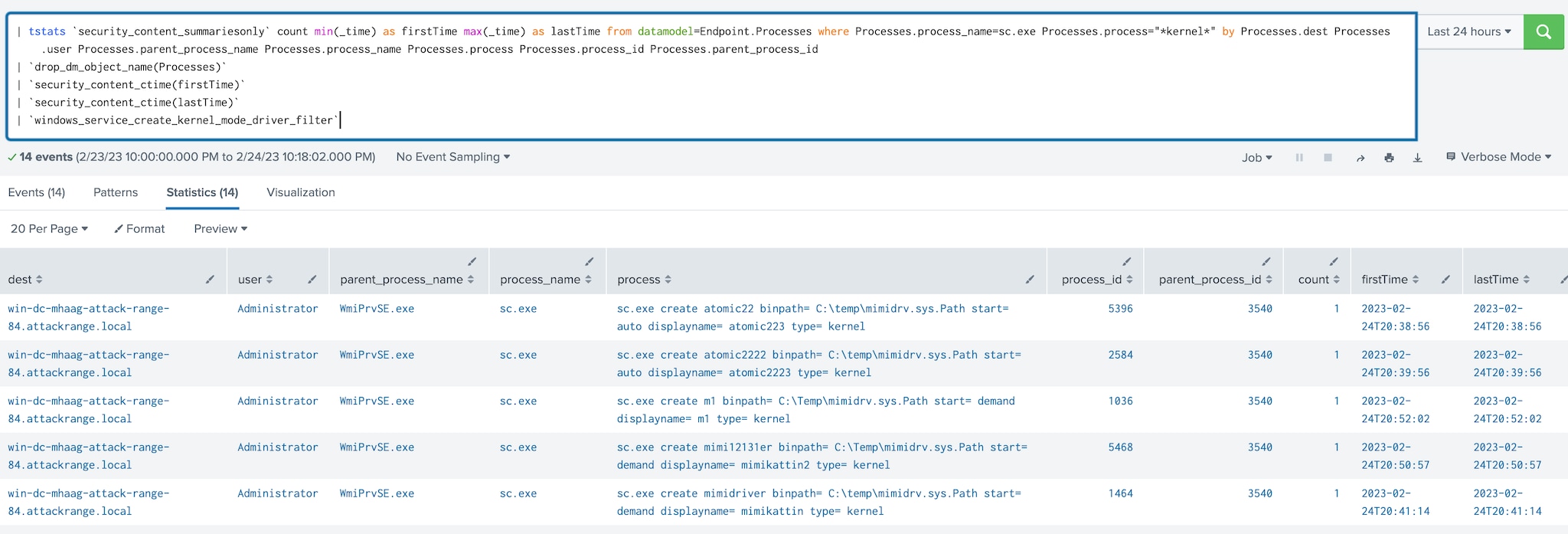Click the pencil icon on process_name column

[589, 262]
